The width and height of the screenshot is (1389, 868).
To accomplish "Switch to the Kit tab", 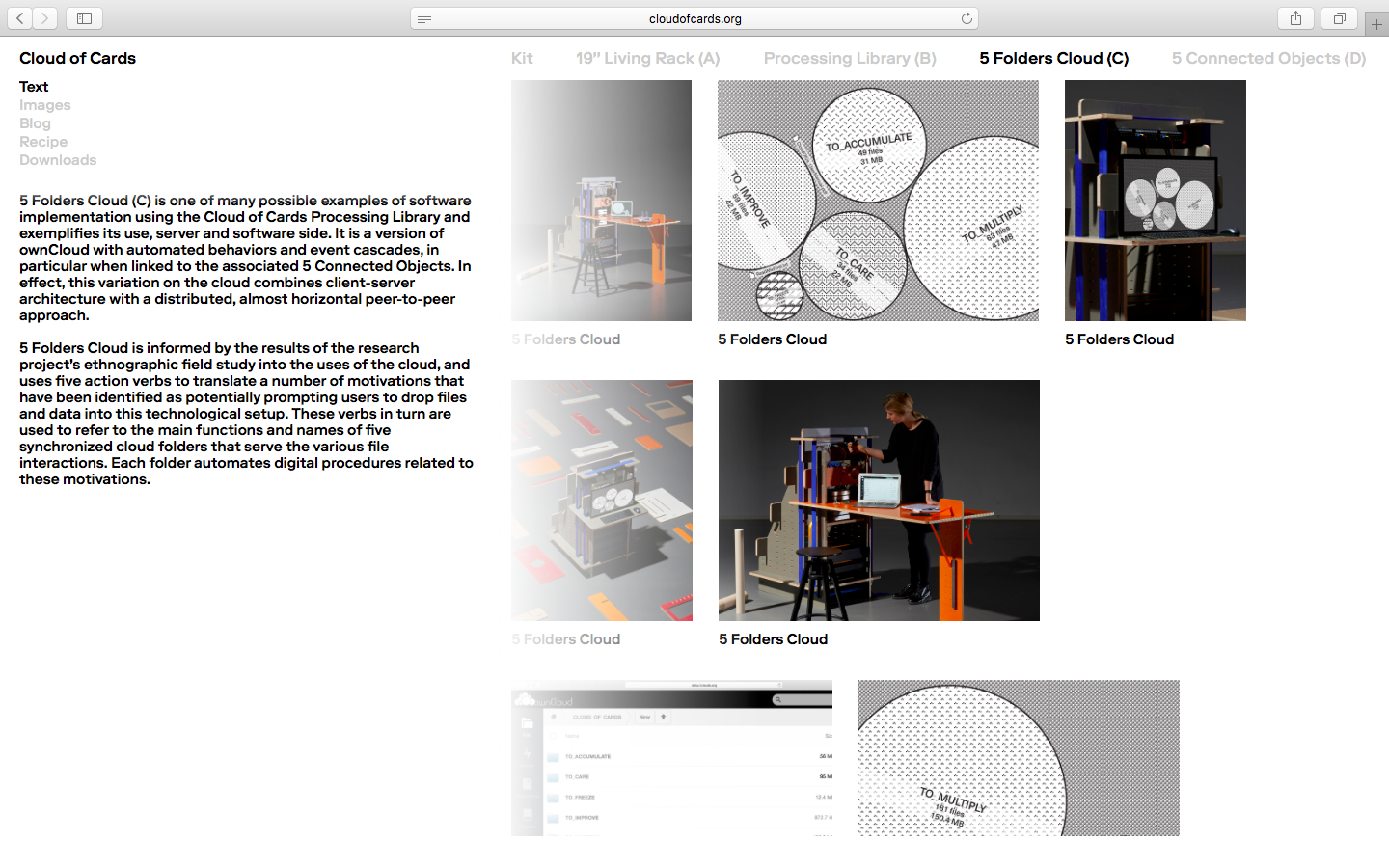I will click(x=522, y=58).
